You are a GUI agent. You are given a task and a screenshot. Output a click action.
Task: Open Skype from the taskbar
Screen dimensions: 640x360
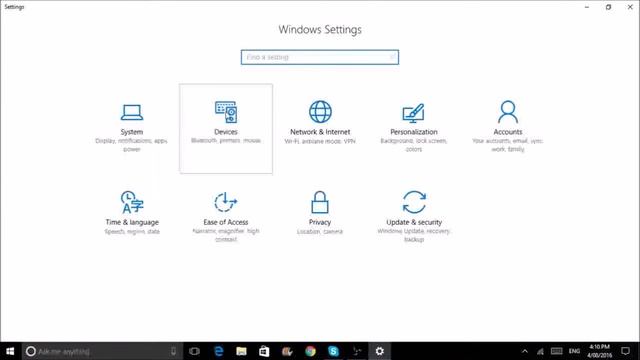333,351
